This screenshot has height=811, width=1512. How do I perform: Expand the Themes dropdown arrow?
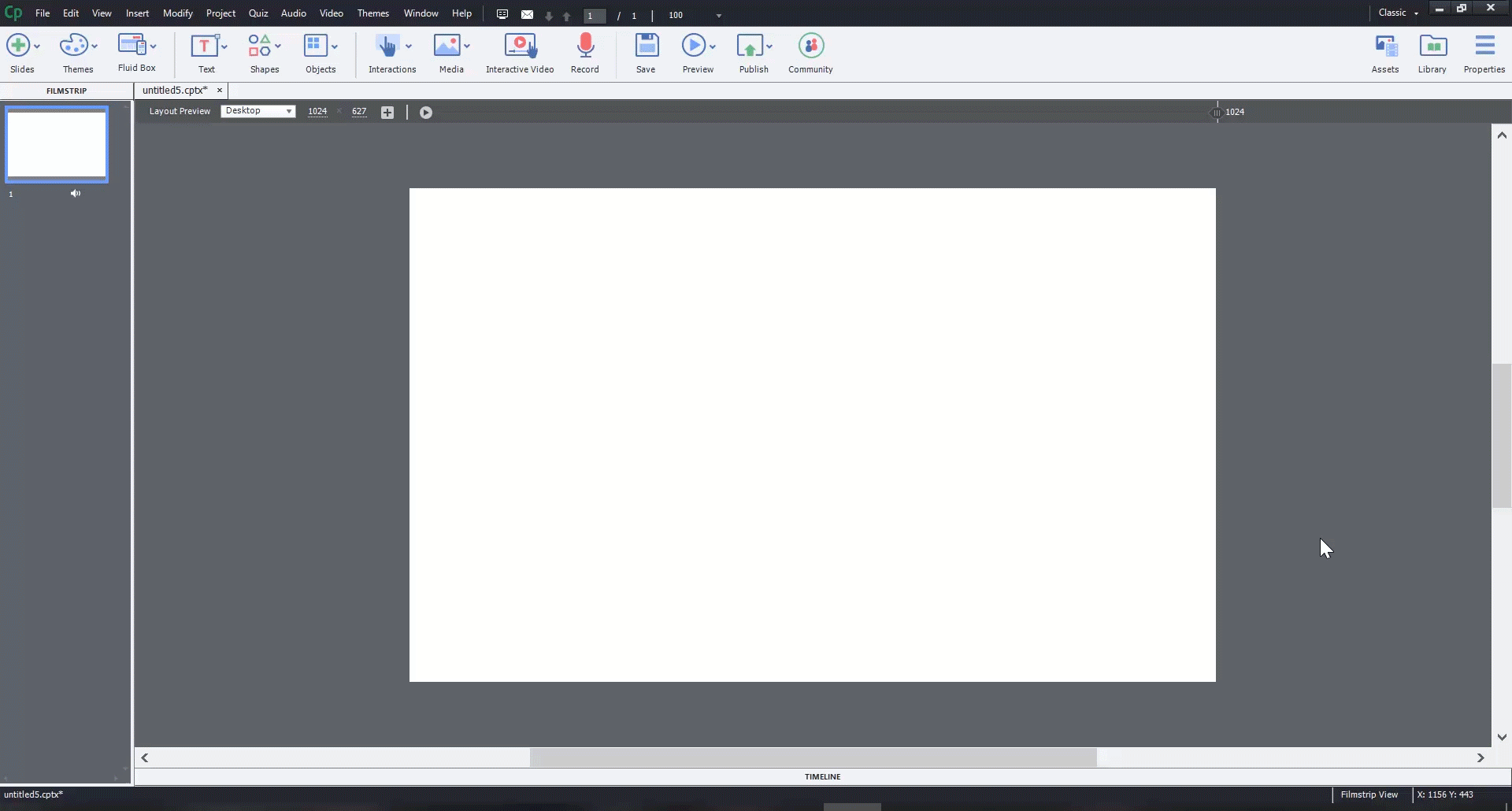[94, 46]
